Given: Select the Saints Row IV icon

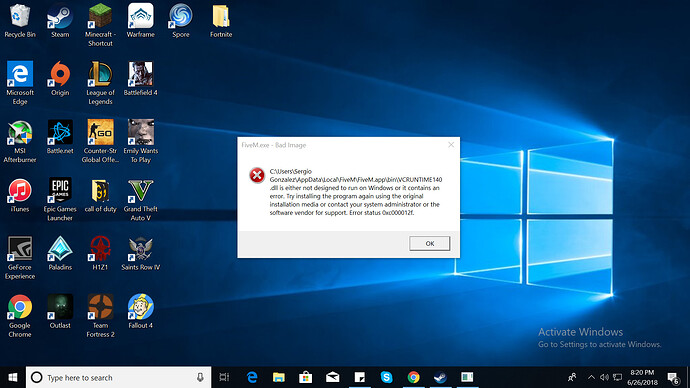Looking at the screenshot, I should [x=140, y=254].
